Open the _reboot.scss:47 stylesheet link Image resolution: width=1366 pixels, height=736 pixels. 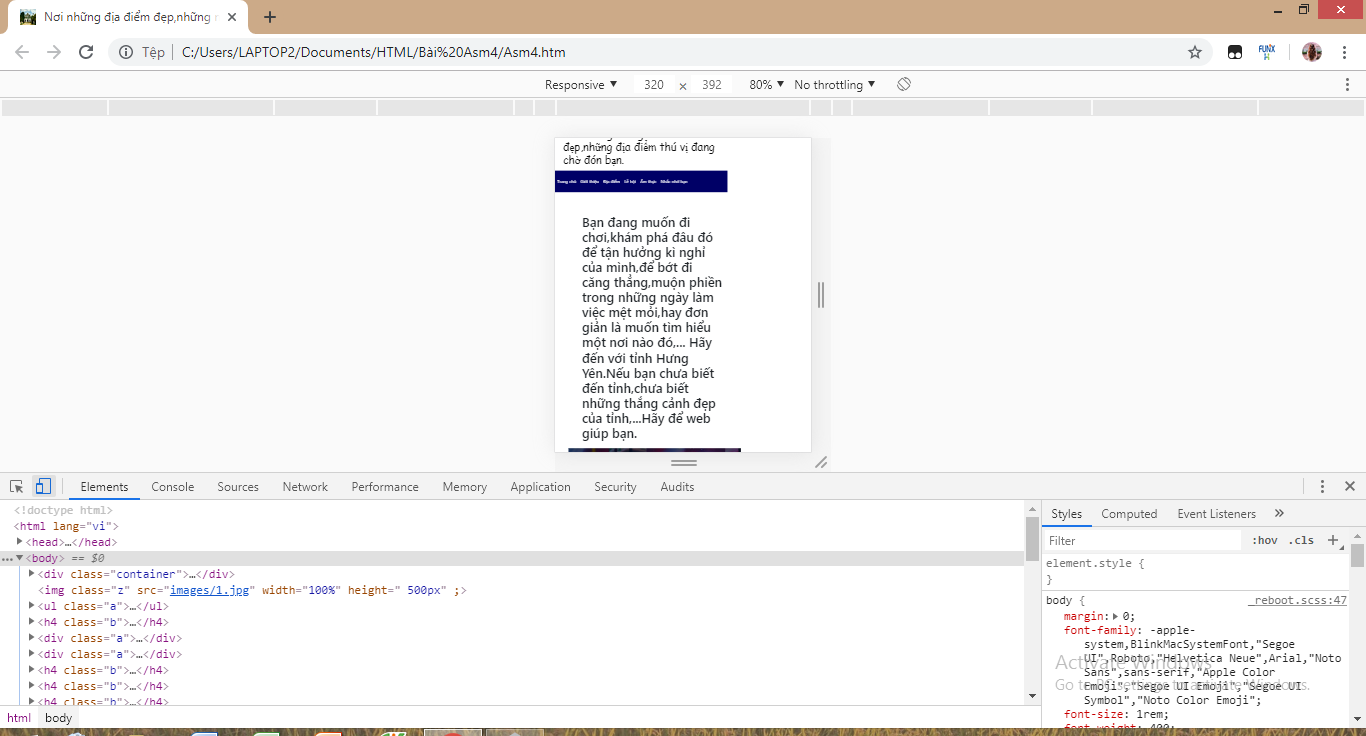[x=1299, y=601]
